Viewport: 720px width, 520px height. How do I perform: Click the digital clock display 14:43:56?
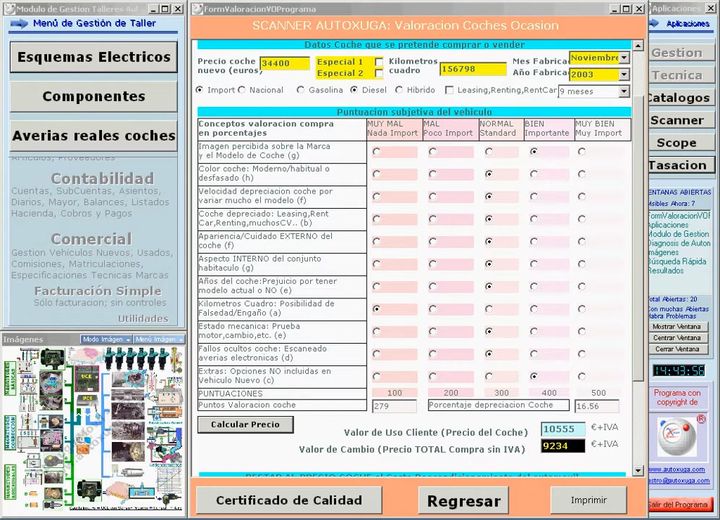point(679,371)
